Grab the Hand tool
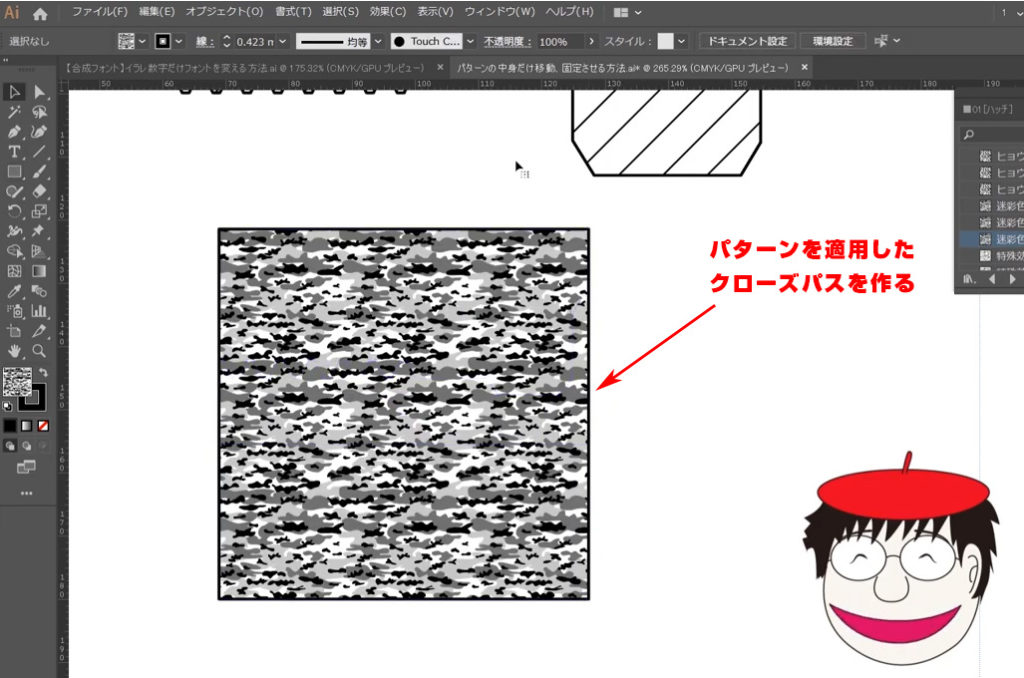The width and height of the screenshot is (1024, 678). click(x=13, y=351)
